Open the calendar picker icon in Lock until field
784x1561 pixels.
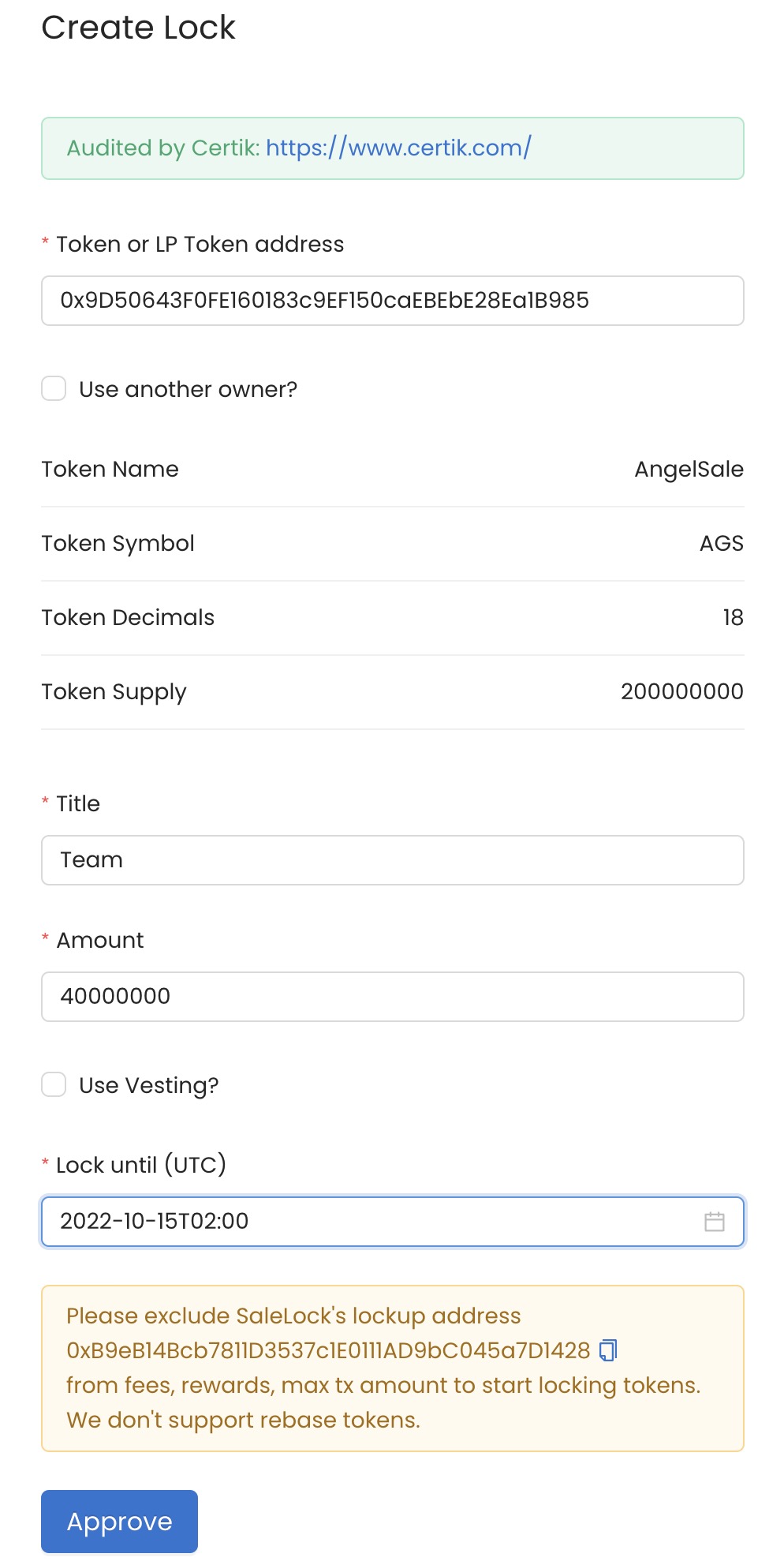coord(714,1222)
